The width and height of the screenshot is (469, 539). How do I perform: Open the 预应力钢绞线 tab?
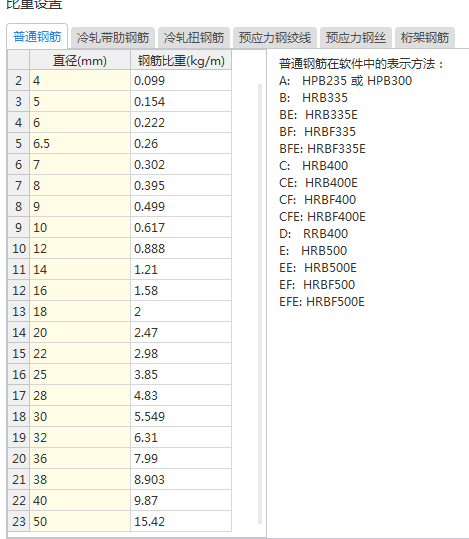pos(275,37)
